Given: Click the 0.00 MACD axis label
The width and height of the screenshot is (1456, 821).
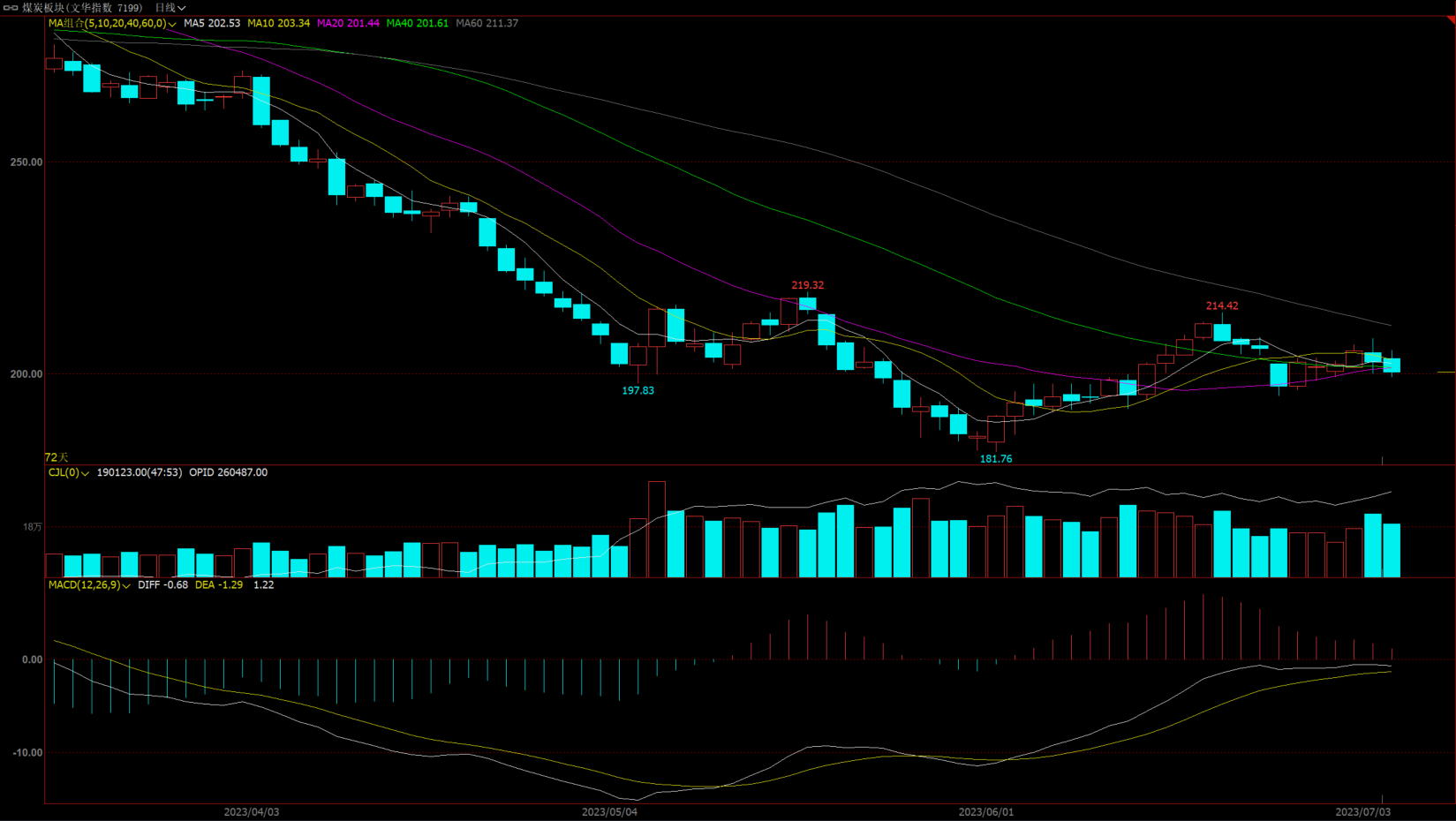Looking at the screenshot, I should coord(33,660).
